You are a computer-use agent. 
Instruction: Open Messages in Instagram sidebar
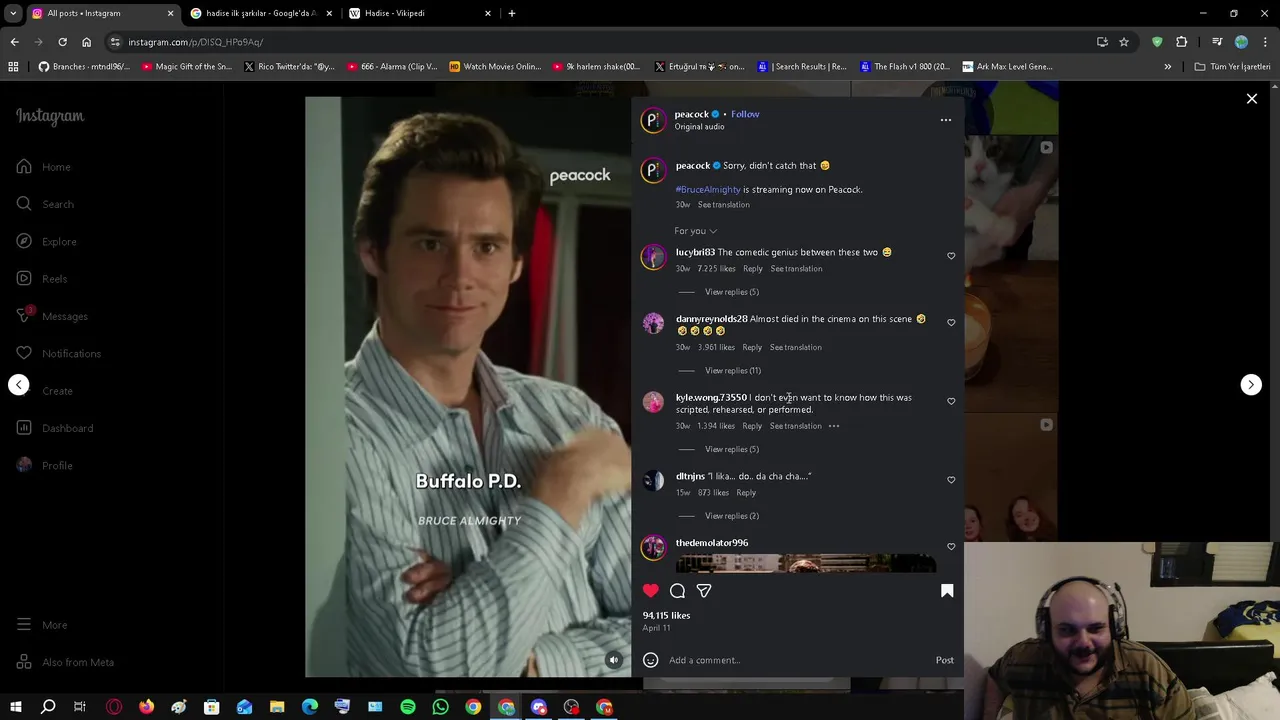52,316
